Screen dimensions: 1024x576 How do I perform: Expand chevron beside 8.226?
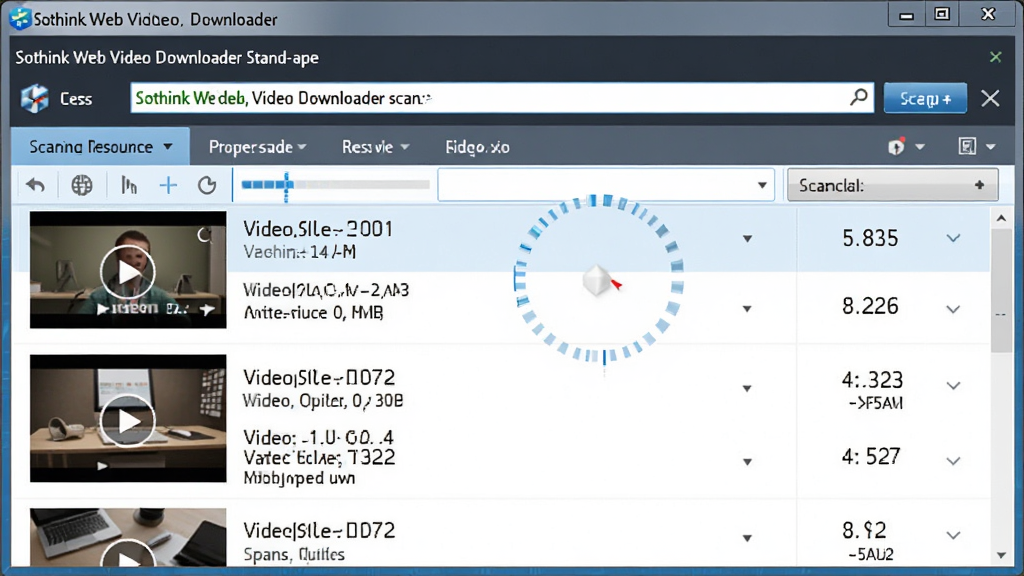953,308
